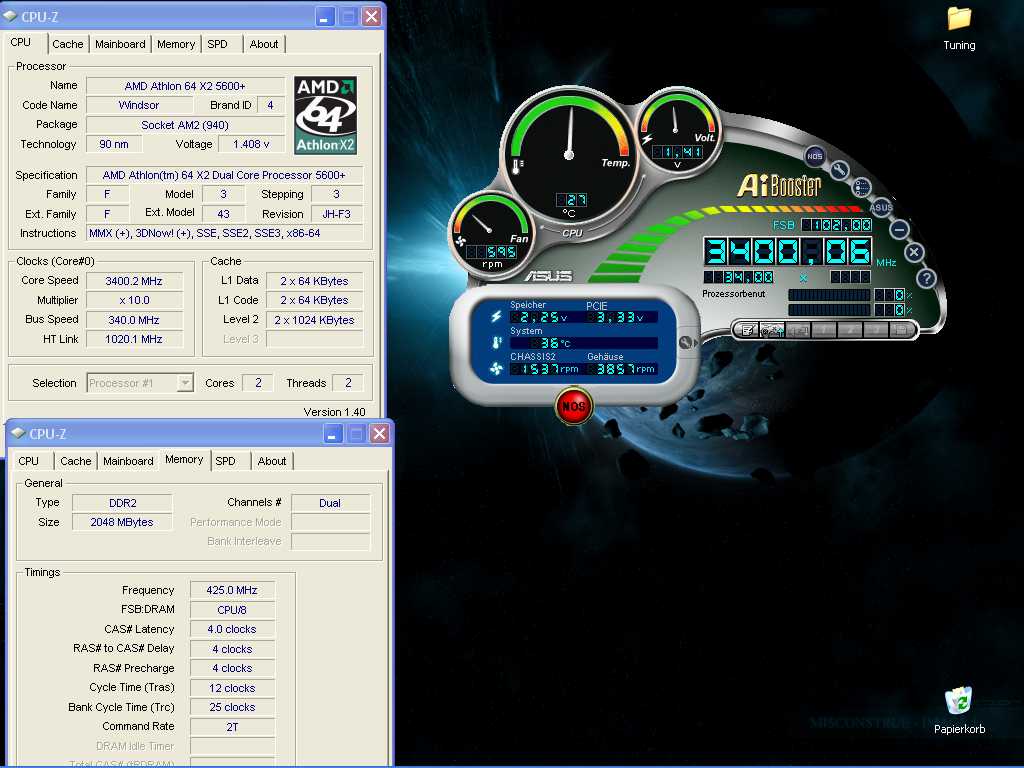1024x768 pixels.
Task: Click the name value "AMD Athlon 64 X2 5600+"
Action: pos(185,86)
